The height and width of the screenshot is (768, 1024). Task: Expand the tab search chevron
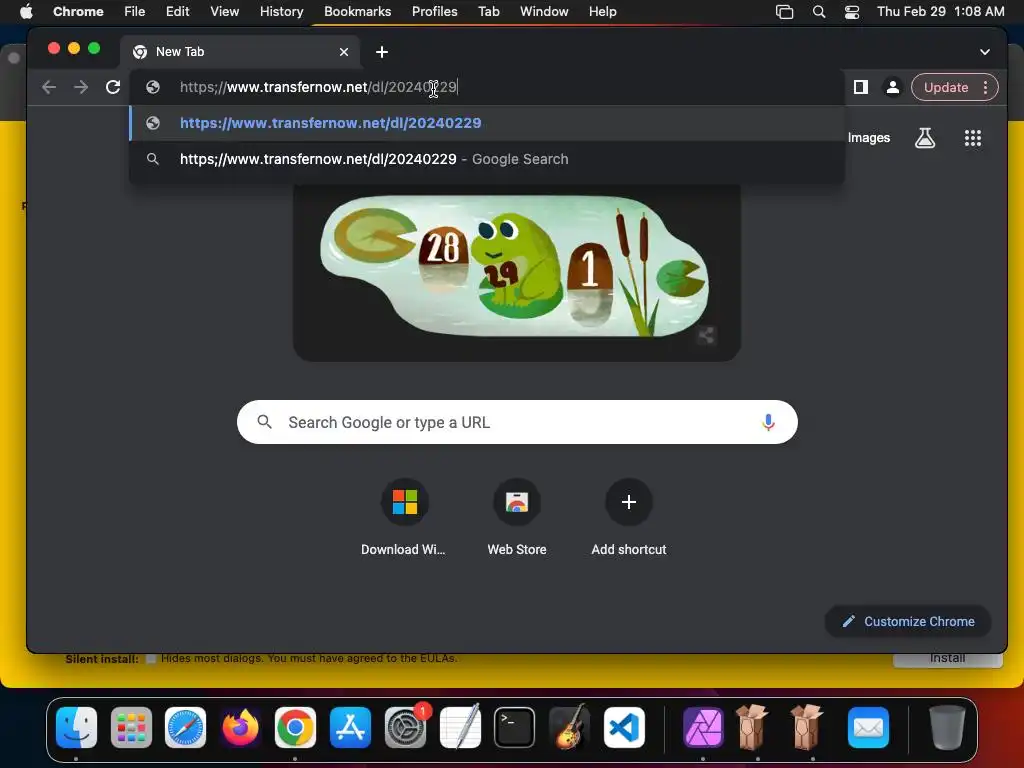coord(985,52)
